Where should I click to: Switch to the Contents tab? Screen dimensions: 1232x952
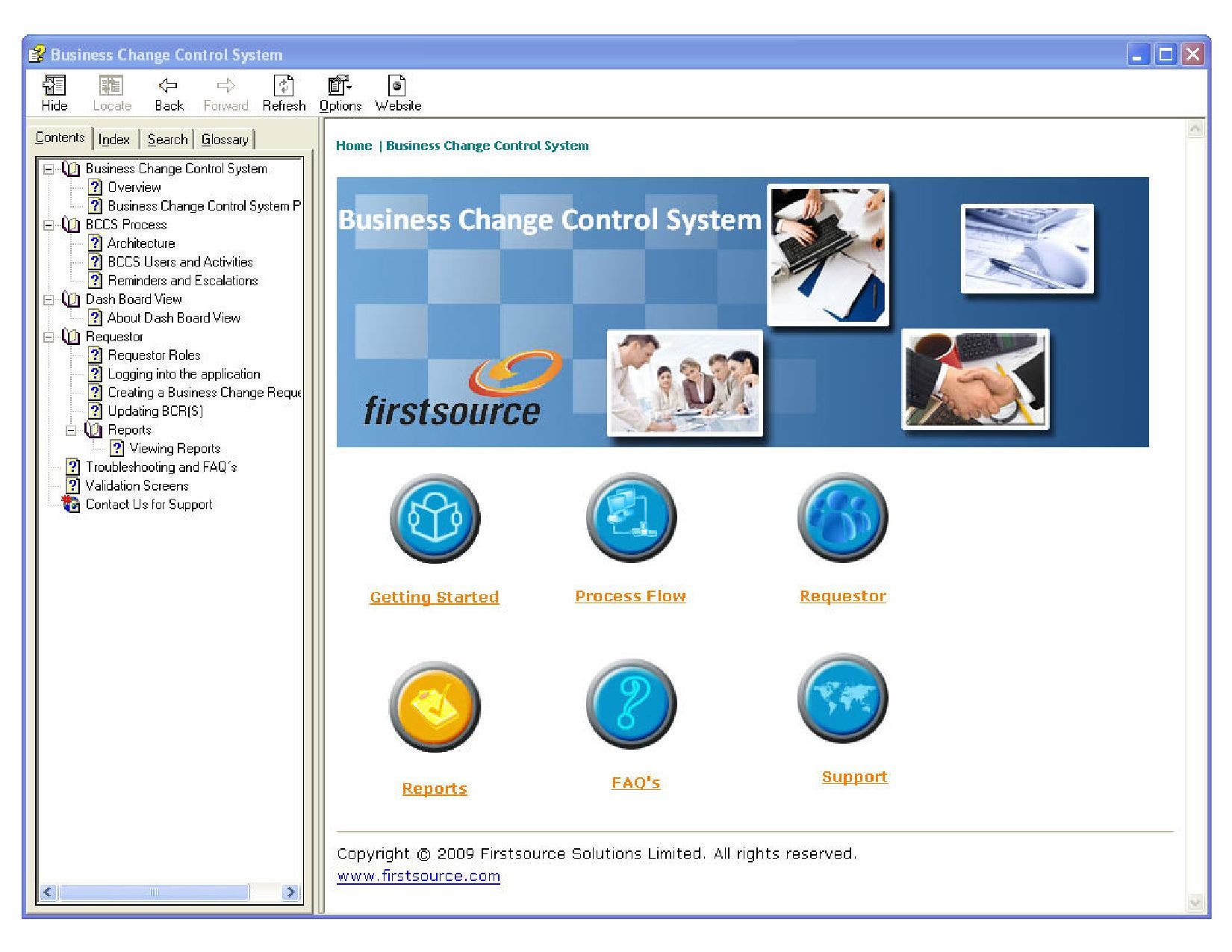[60, 137]
